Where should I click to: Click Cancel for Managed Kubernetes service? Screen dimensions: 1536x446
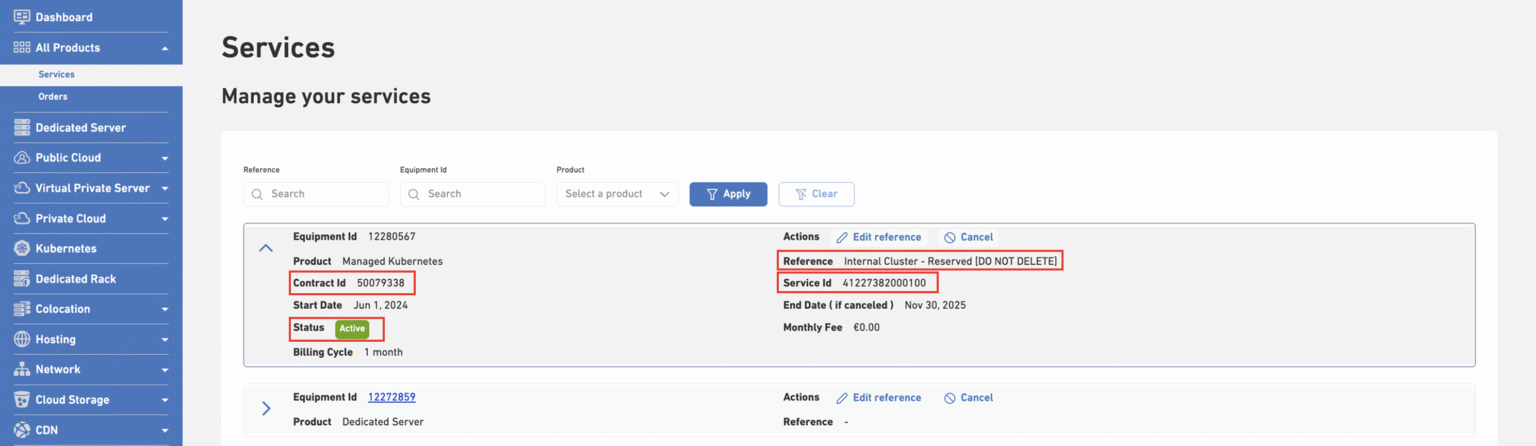pos(968,238)
